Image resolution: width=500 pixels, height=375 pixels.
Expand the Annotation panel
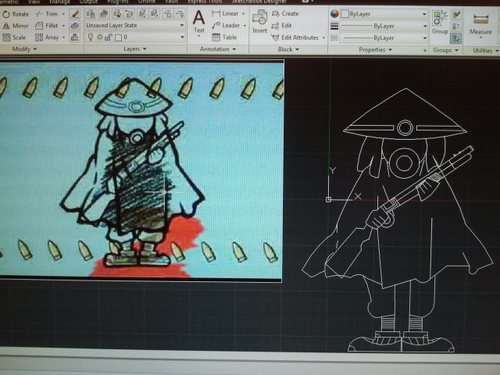[218, 49]
